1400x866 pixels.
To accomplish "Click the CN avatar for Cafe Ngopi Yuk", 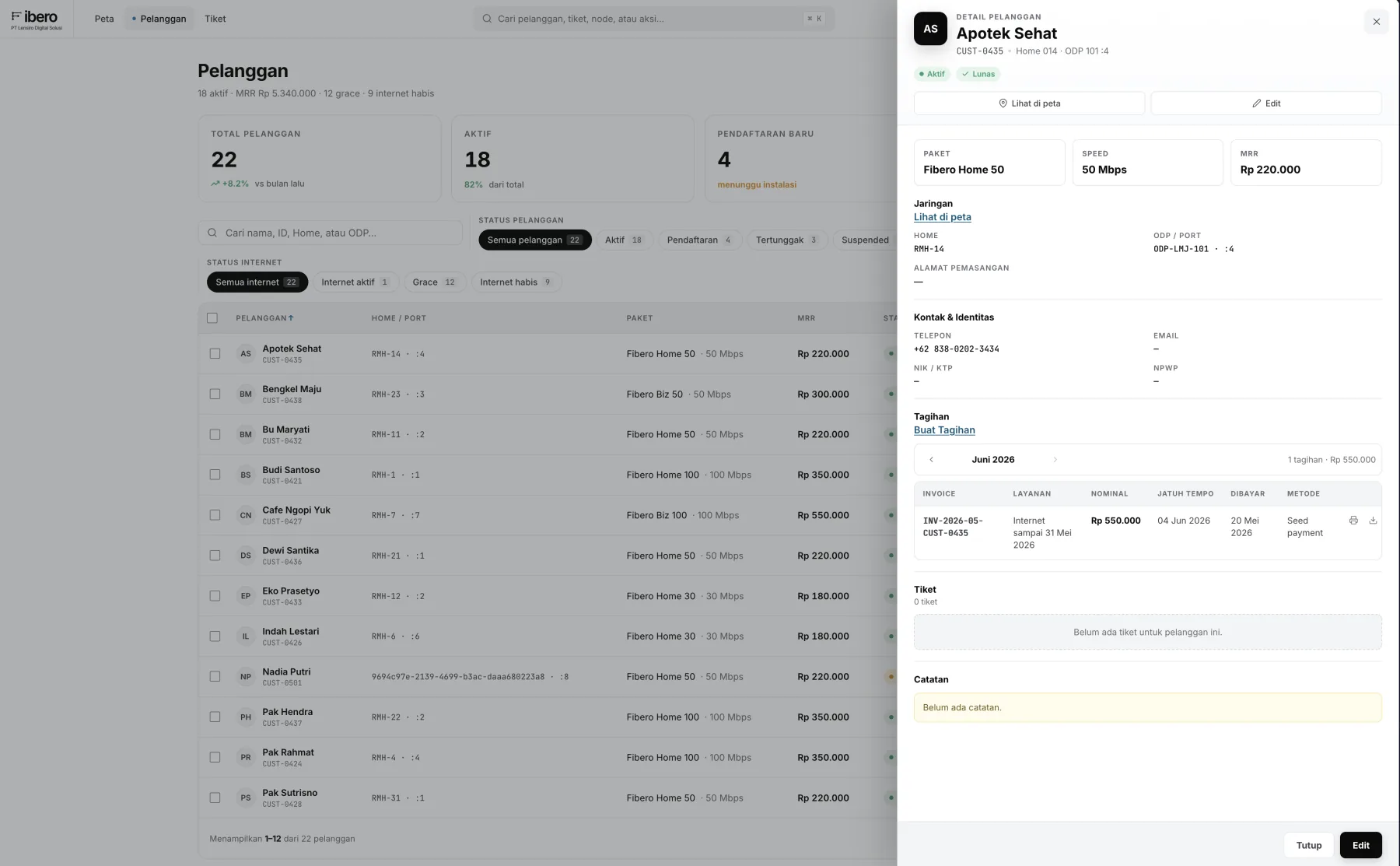I will click(246, 515).
